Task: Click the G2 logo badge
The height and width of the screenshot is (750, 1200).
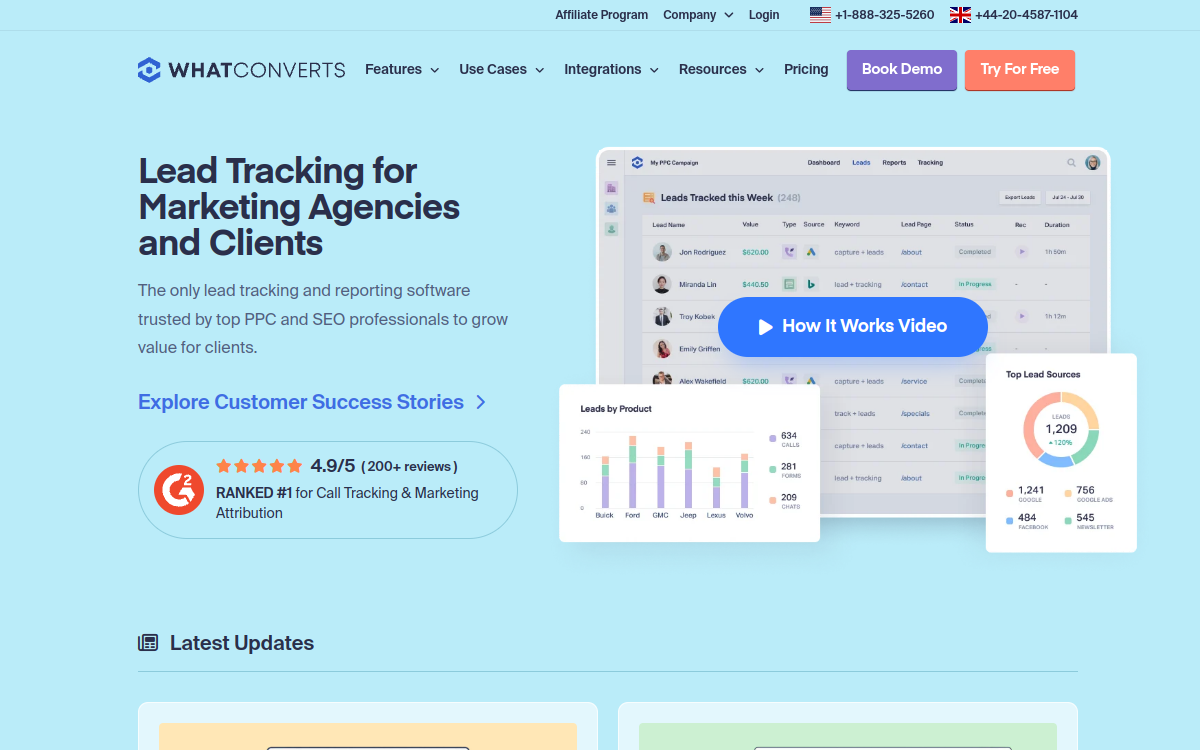Action: [x=179, y=490]
